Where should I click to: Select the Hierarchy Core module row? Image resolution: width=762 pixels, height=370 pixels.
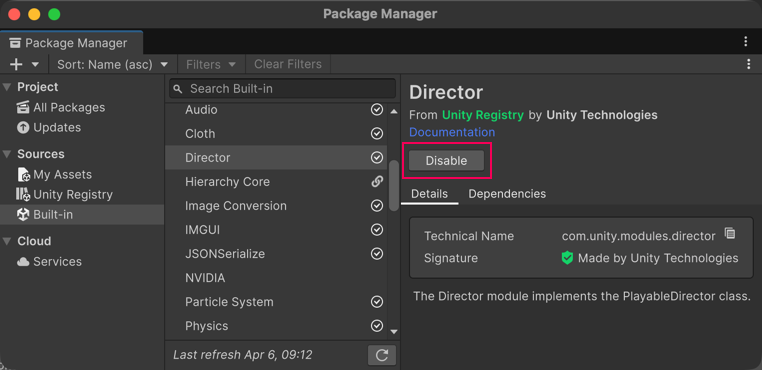click(x=276, y=182)
